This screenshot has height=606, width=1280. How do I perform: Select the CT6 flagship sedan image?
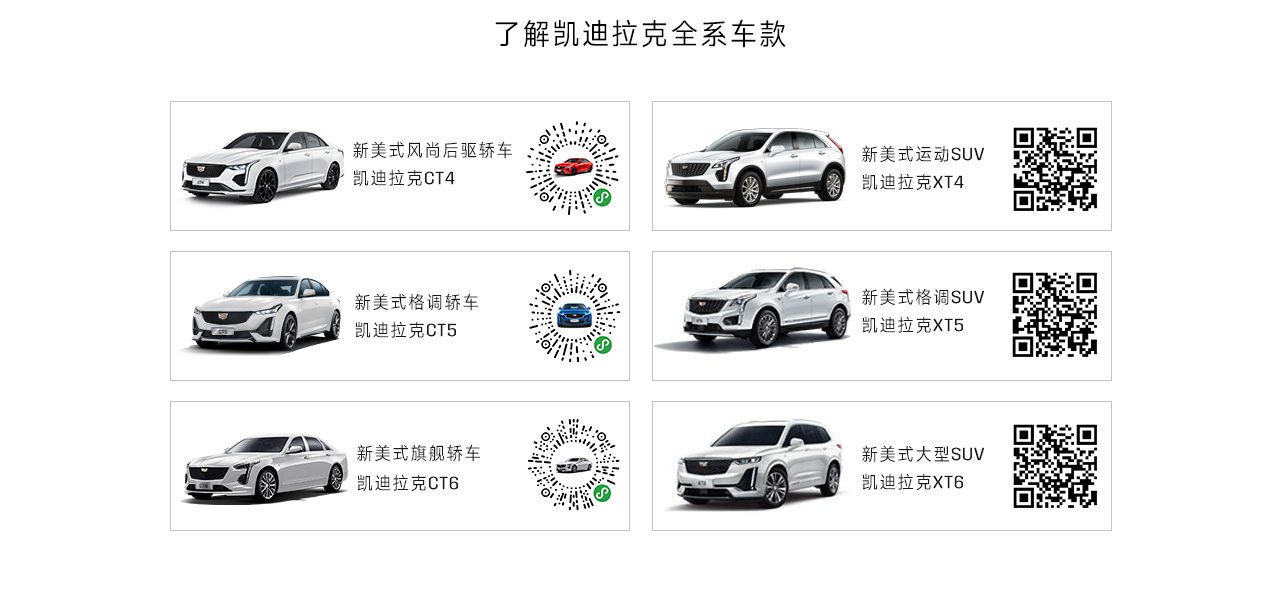264,468
